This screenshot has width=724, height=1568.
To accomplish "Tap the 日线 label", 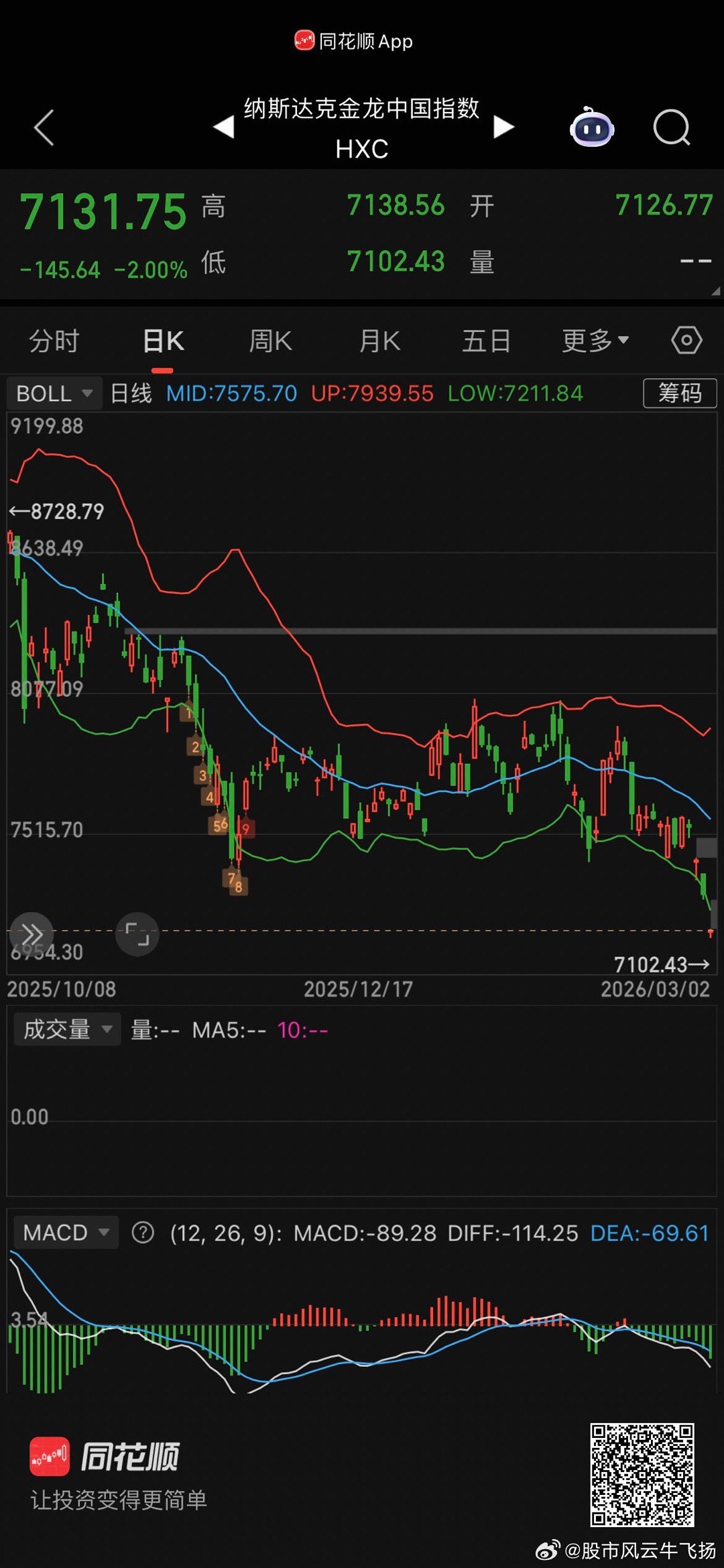I will [x=131, y=393].
